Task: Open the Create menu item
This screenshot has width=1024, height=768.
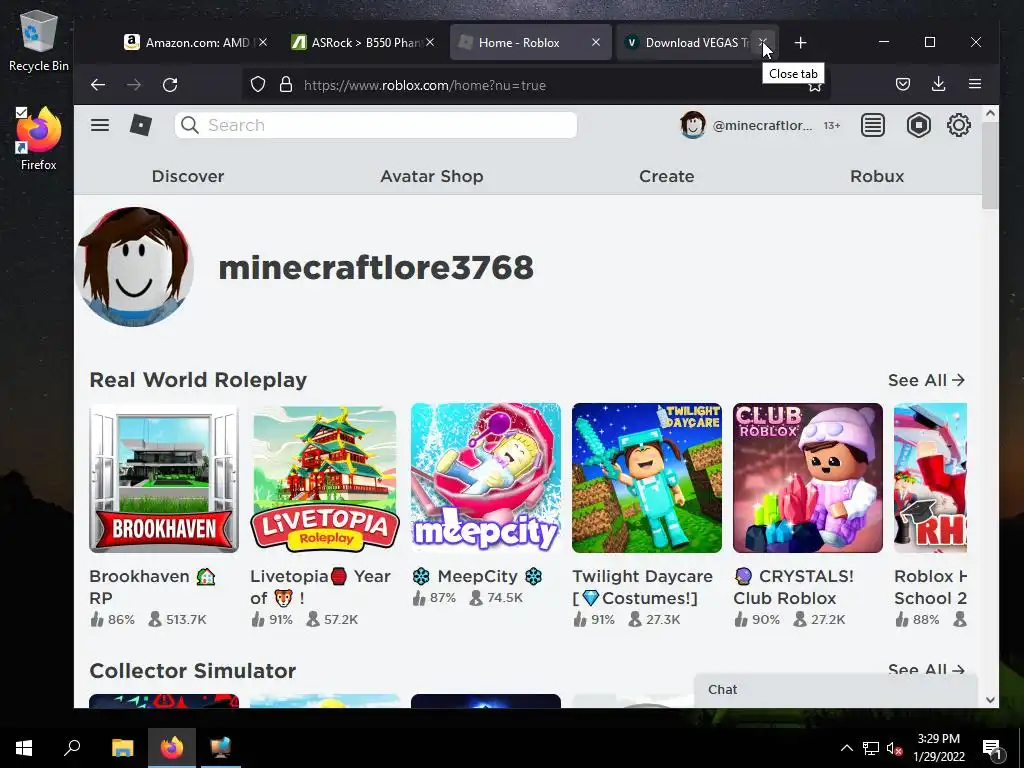Action: coord(666,176)
